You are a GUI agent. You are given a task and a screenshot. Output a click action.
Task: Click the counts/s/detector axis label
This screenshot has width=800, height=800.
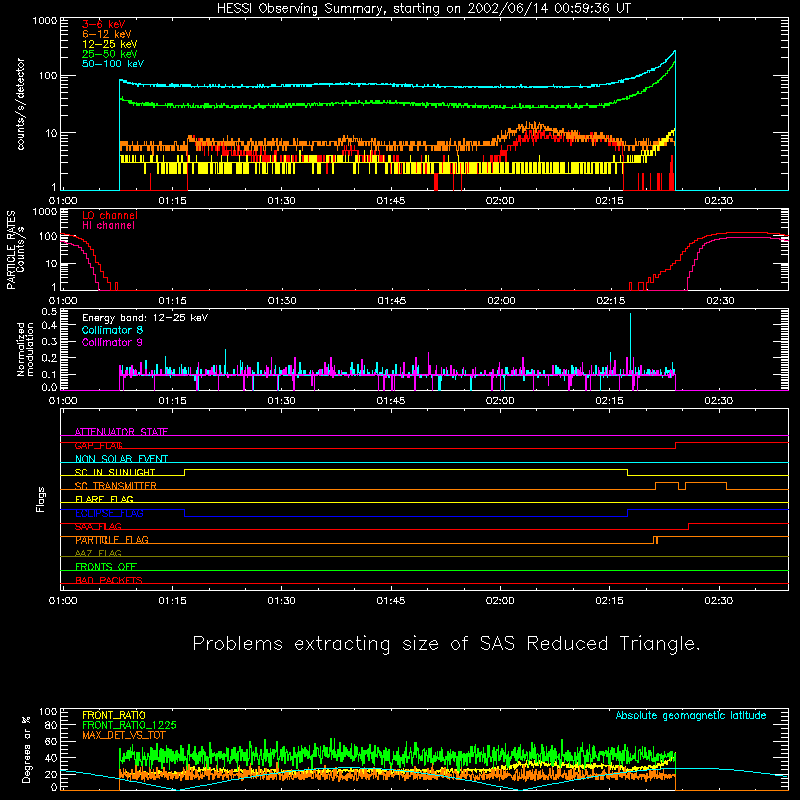click(x=21, y=104)
